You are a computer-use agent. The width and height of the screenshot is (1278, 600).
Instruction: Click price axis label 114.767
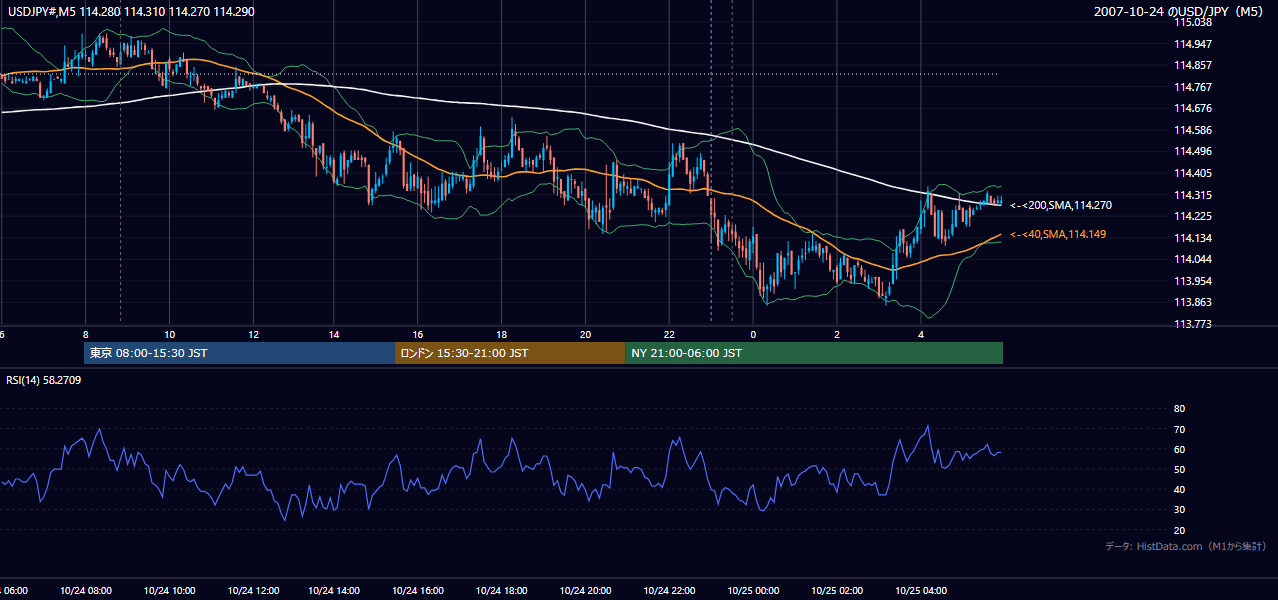[x=1194, y=87]
